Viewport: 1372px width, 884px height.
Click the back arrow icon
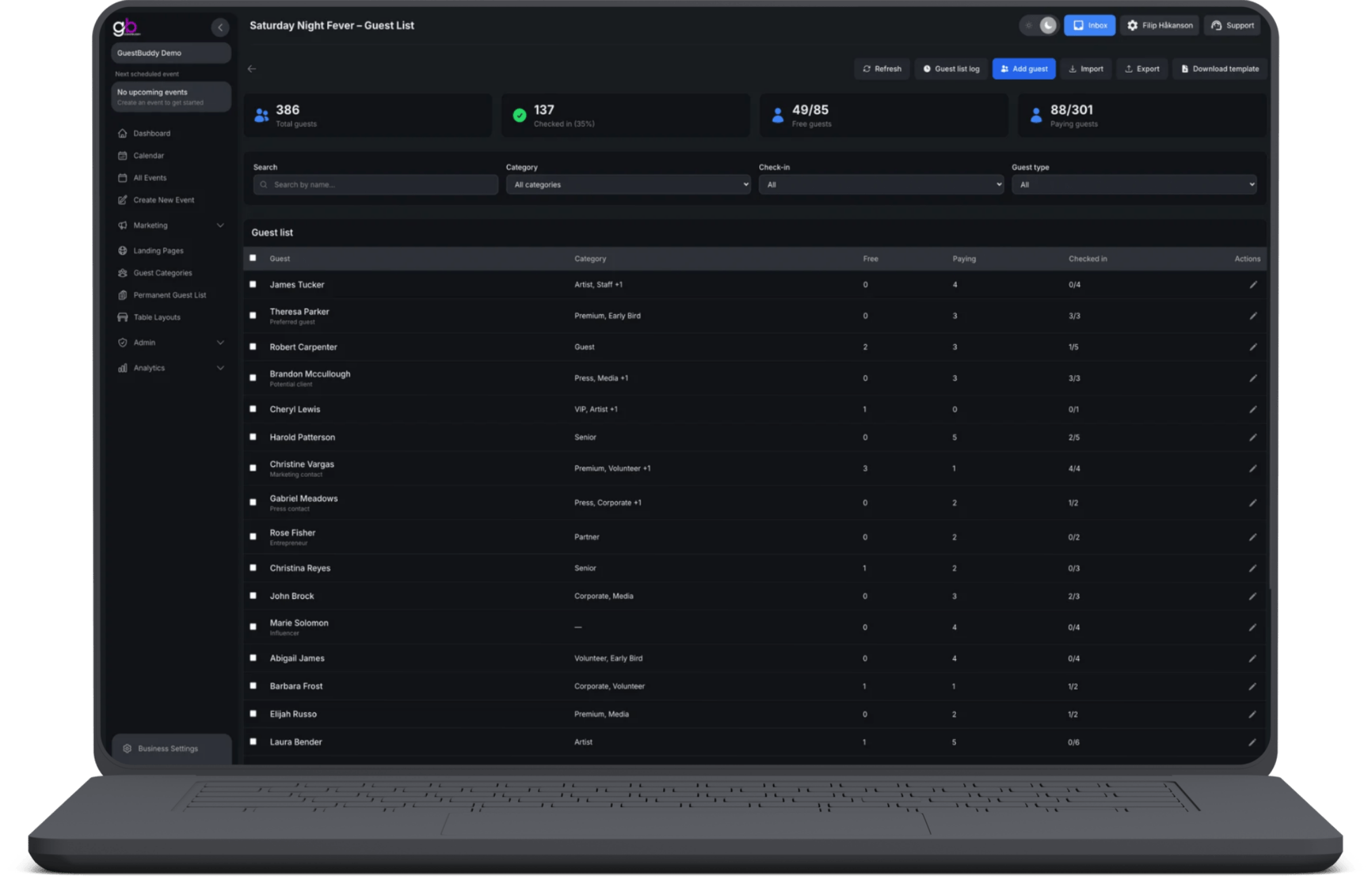[x=252, y=69]
